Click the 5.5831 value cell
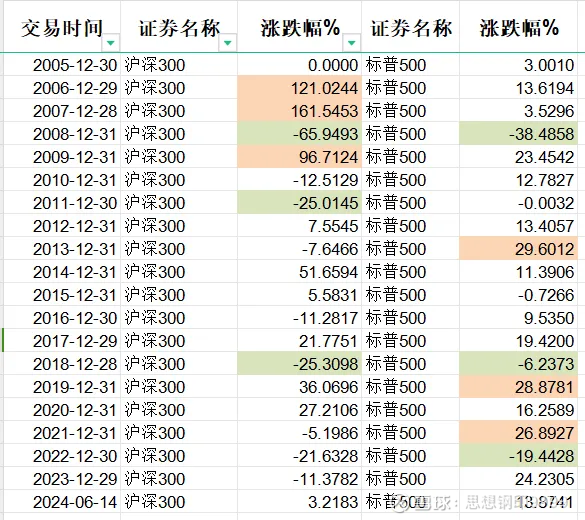 [x=299, y=295]
